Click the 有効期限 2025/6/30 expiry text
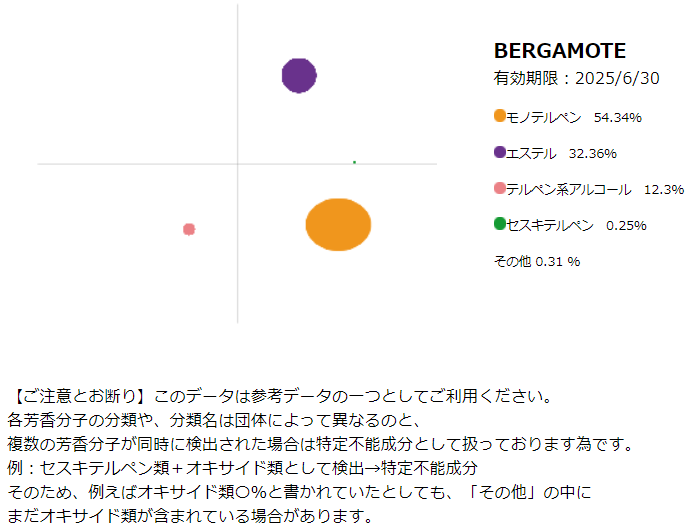 577,78
